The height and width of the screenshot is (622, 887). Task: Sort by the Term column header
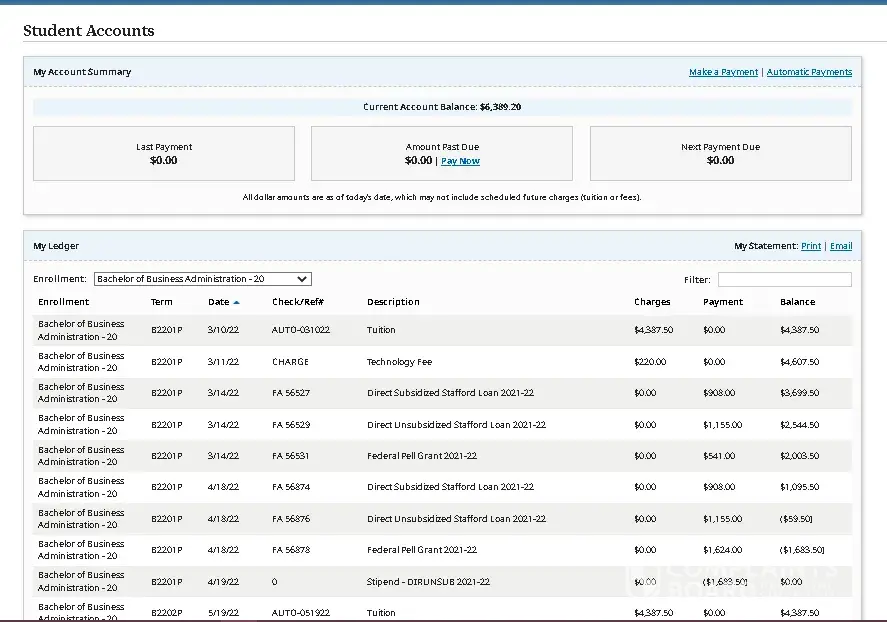pyautogui.click(x=162, y=302)
